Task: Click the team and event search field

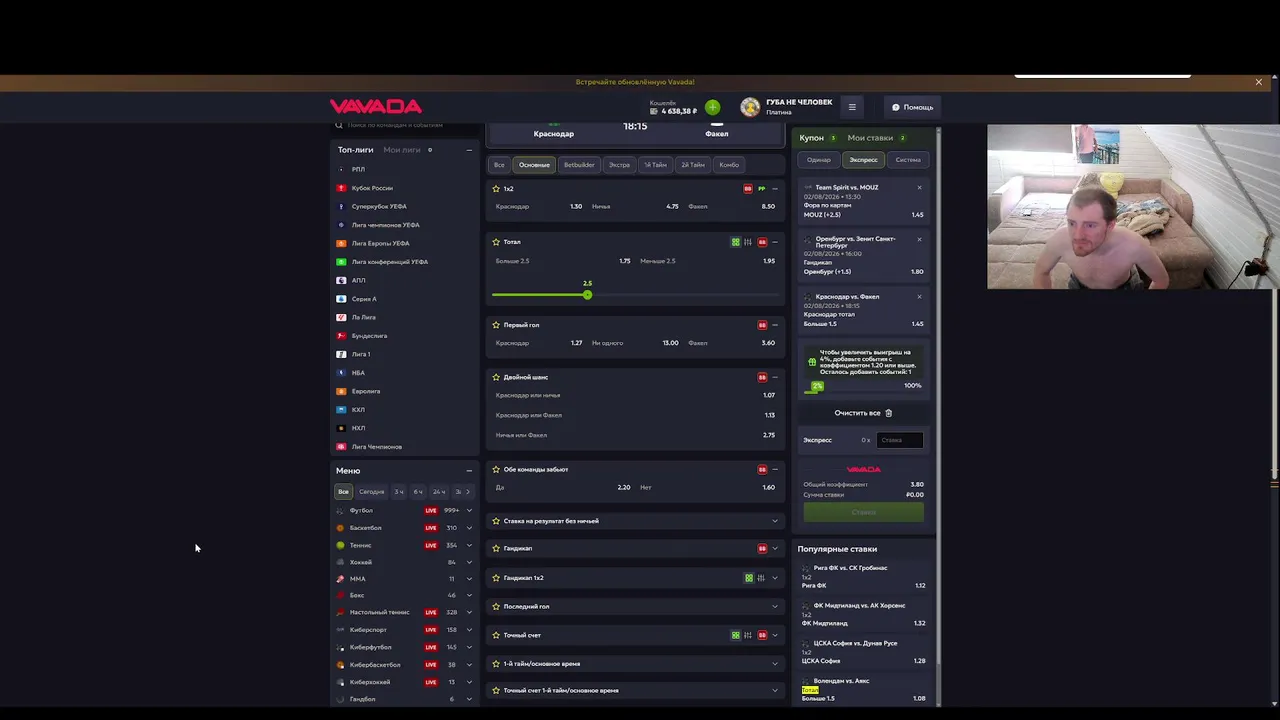Action: coord(404,126)
